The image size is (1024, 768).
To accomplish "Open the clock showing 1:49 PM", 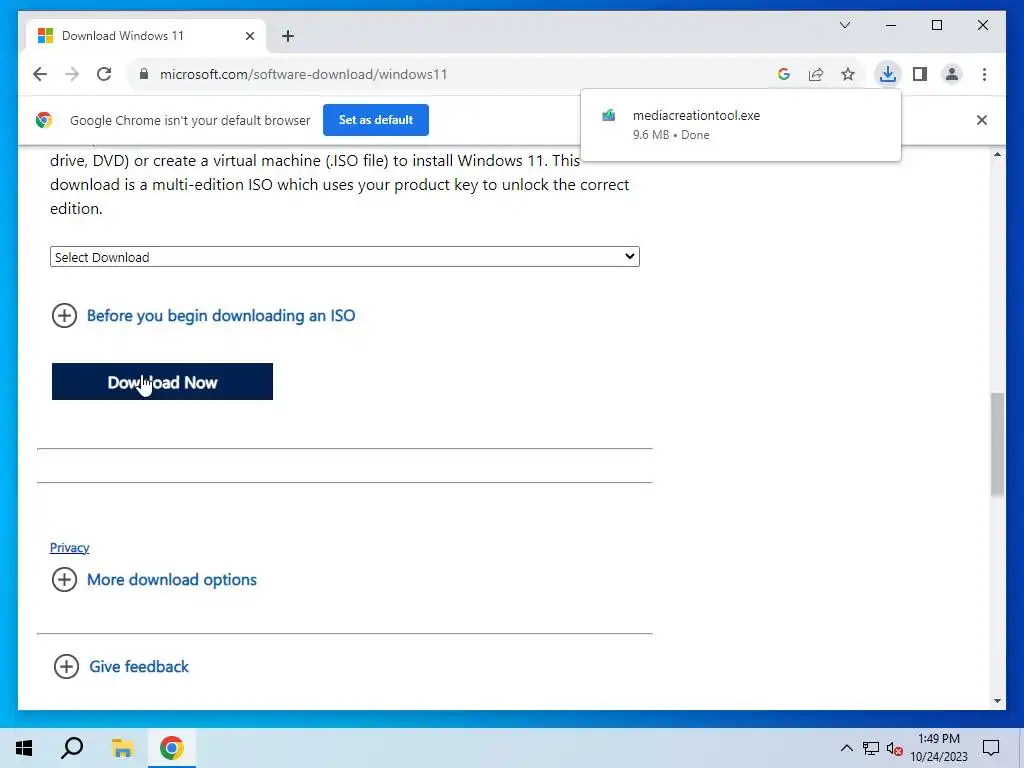I will coord(939,748).
